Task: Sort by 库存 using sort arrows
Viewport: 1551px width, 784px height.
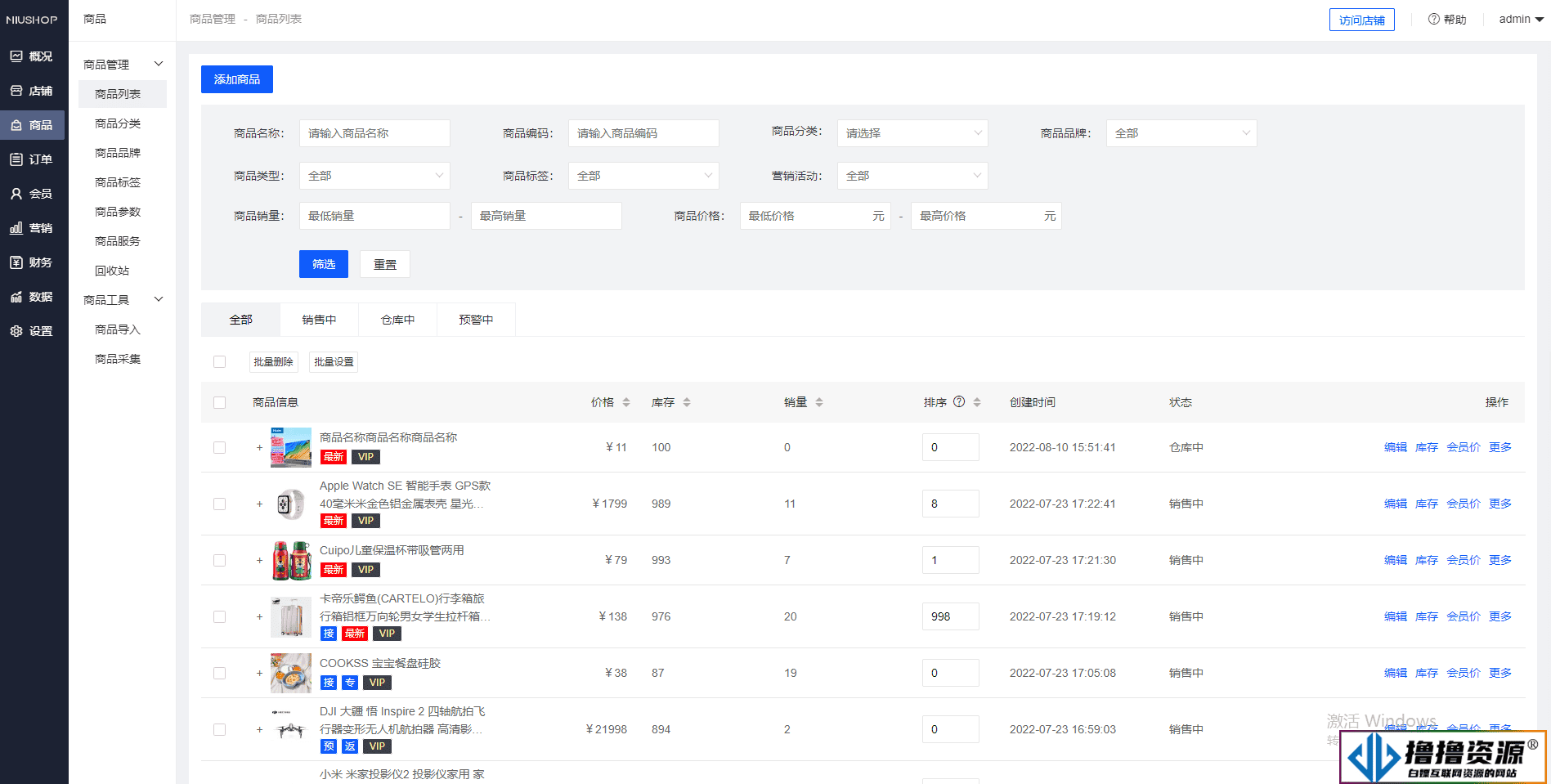Action: pyautogui.click(x=687, y=402)
